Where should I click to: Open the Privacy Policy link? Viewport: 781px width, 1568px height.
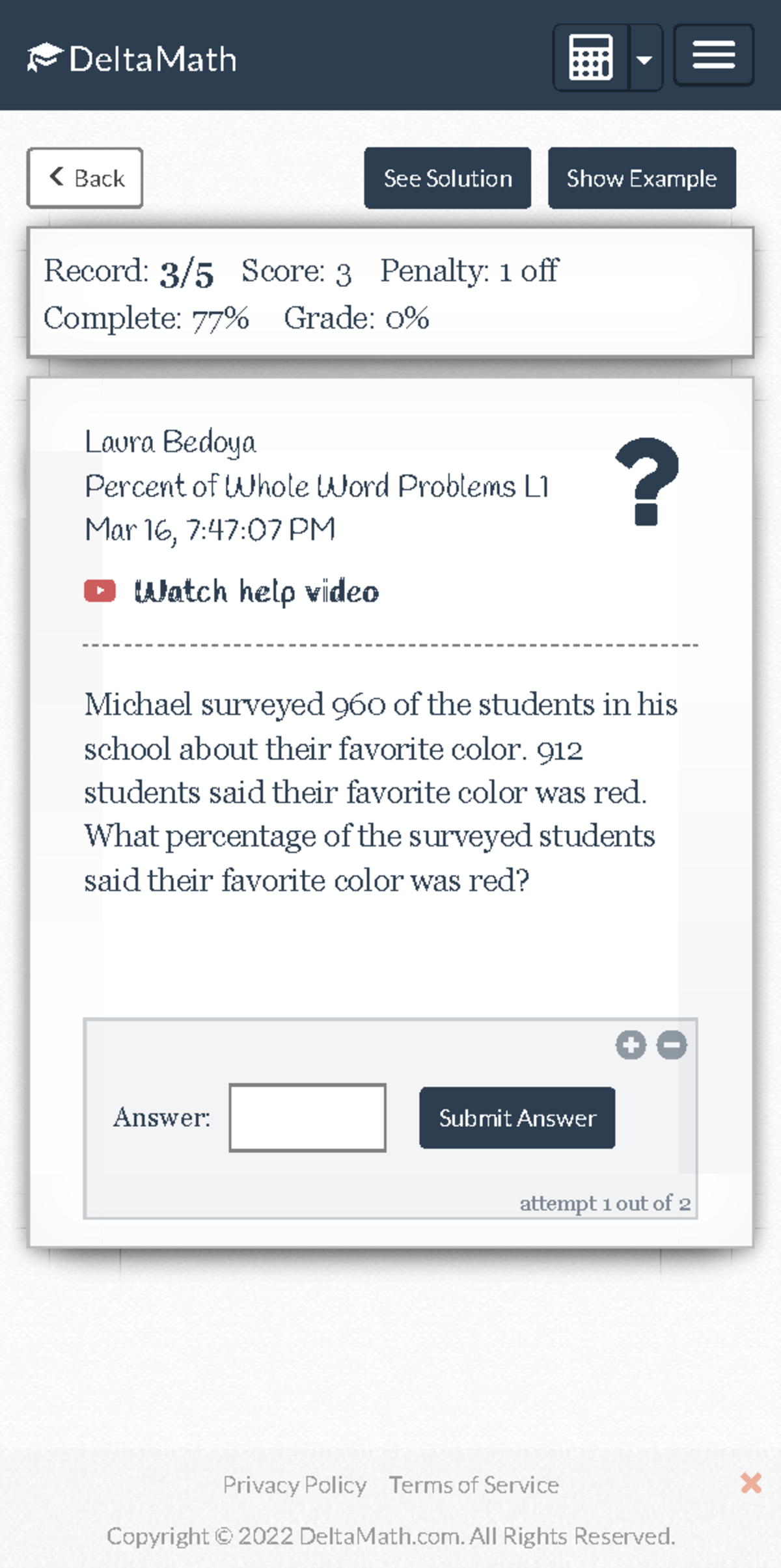(294, 1484)
